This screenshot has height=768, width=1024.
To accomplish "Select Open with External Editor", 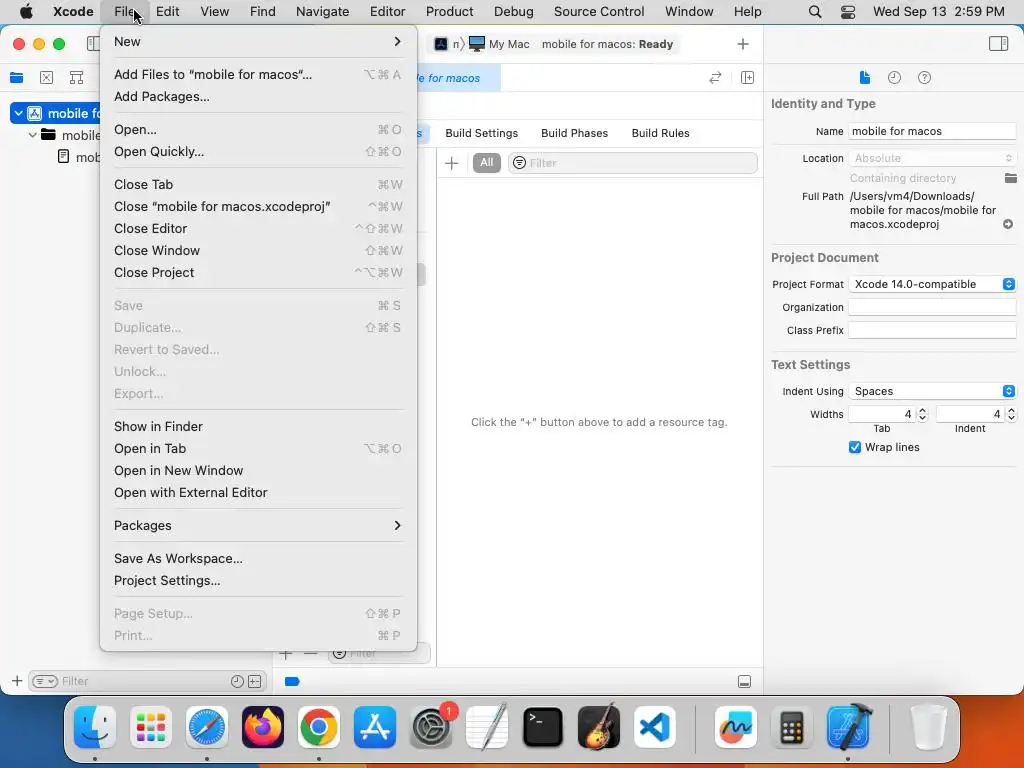I will pyautogui.click(x=258, y=493).
